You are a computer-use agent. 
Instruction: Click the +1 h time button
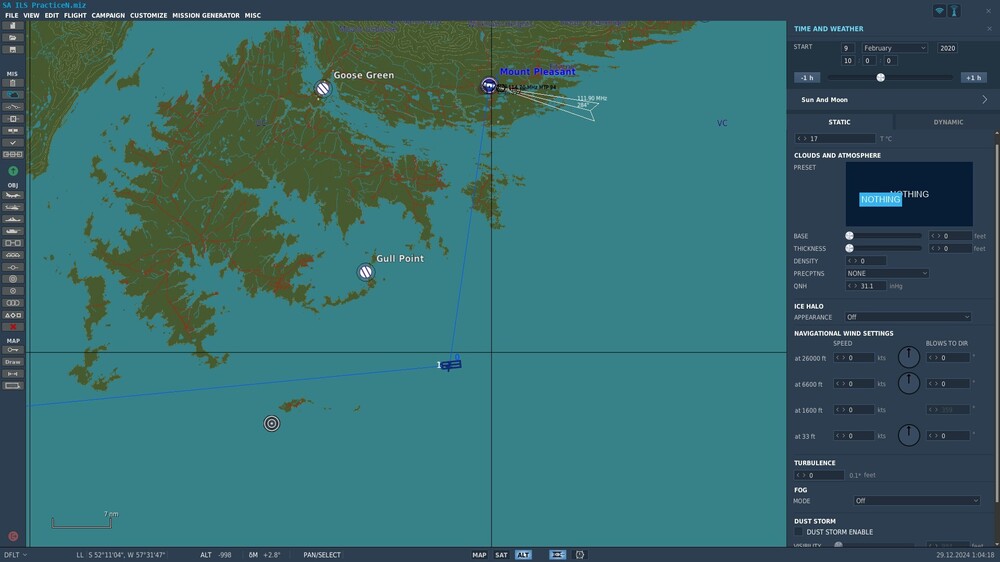(x=974, y=78)
